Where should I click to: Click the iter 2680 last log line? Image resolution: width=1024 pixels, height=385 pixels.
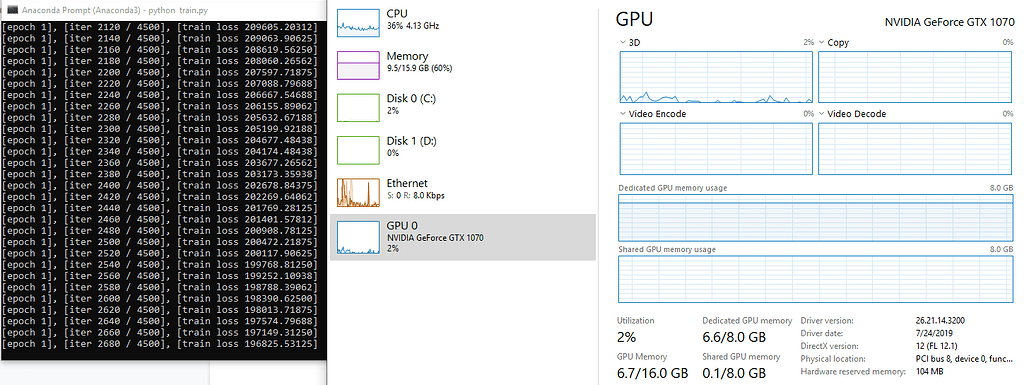click(160, 344)
